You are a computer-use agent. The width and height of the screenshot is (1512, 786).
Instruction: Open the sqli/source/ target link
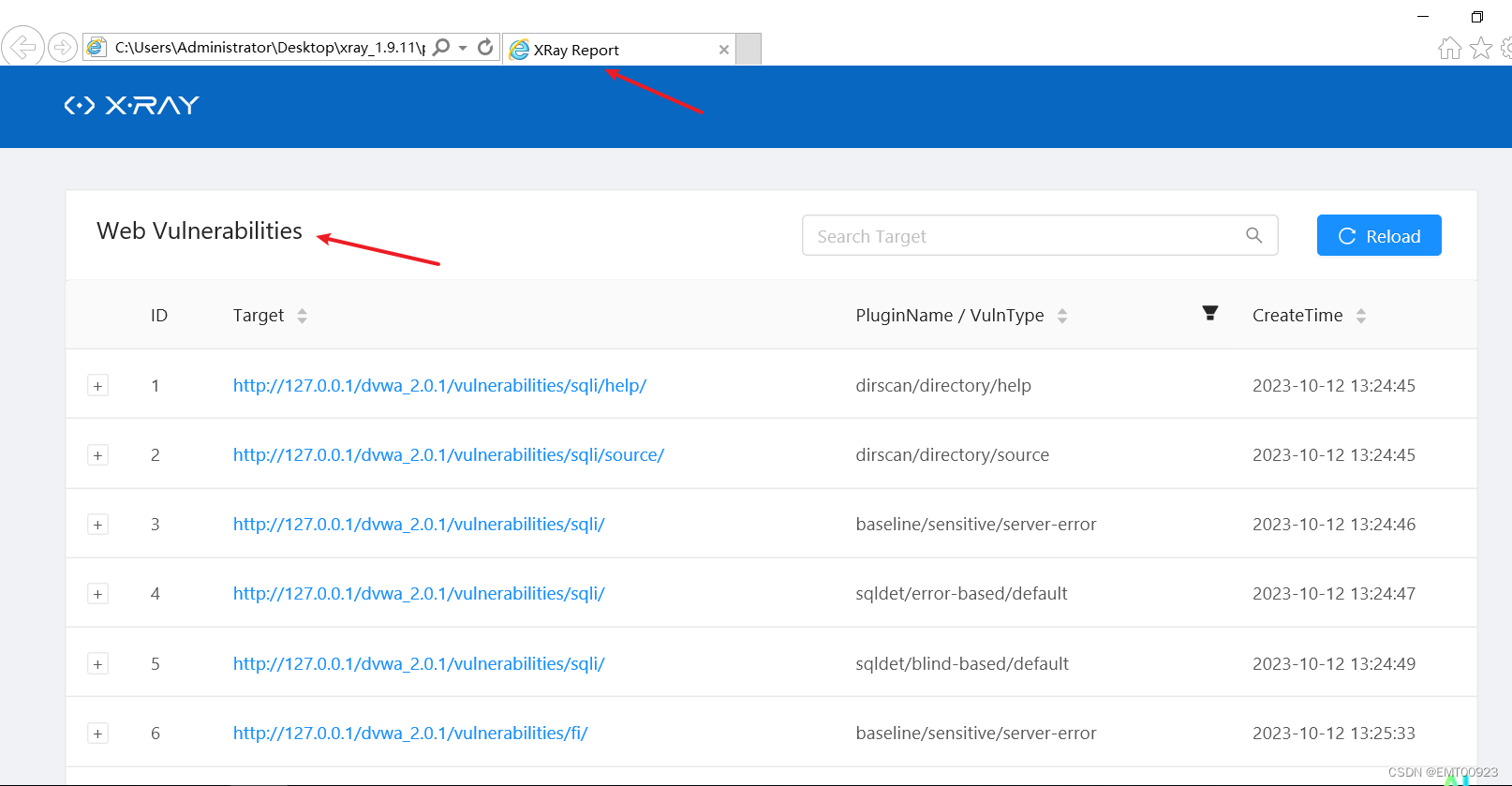coord(449,454)
